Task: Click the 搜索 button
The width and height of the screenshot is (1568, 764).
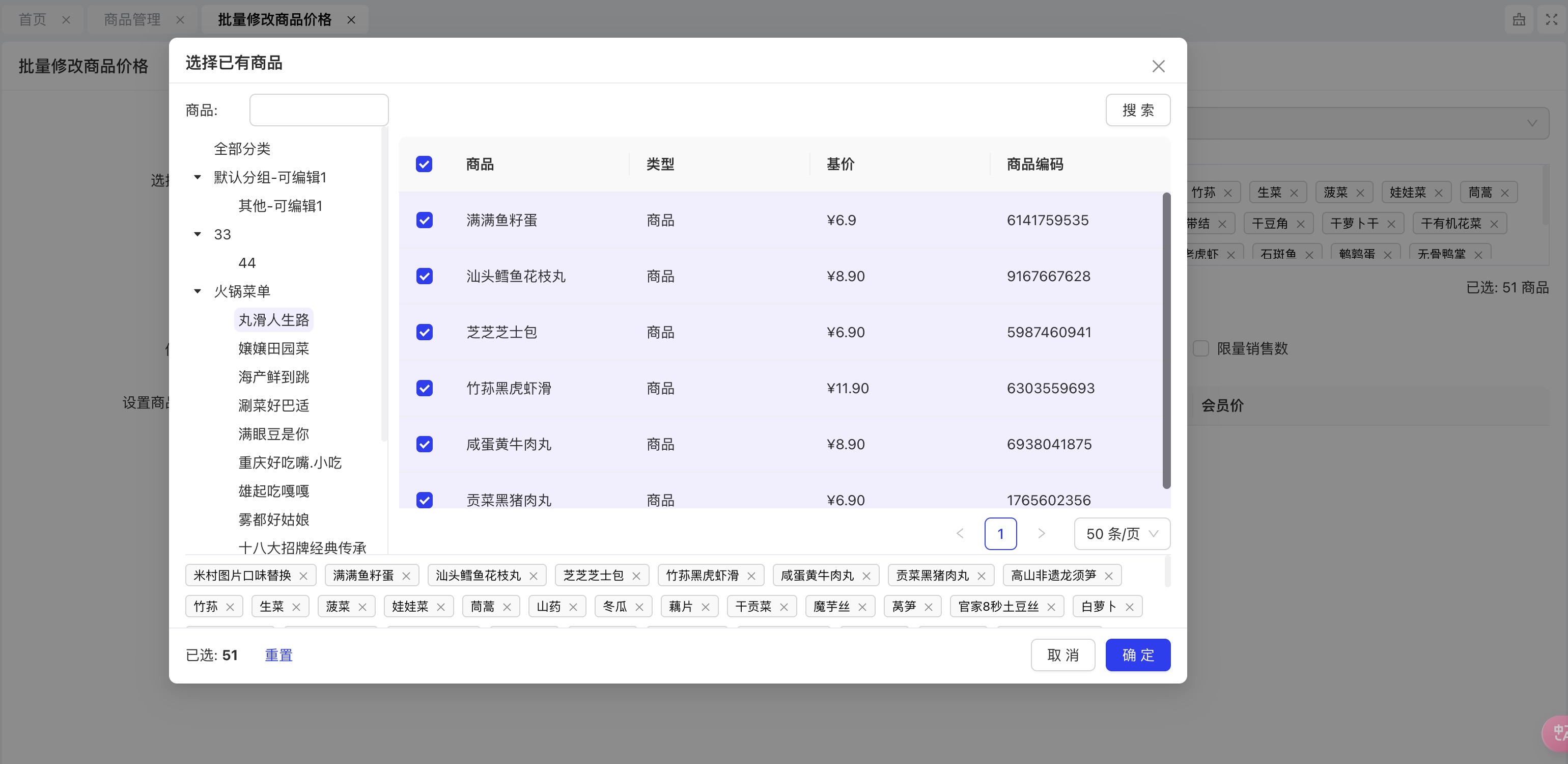Action: click(x=1138, y=110)
